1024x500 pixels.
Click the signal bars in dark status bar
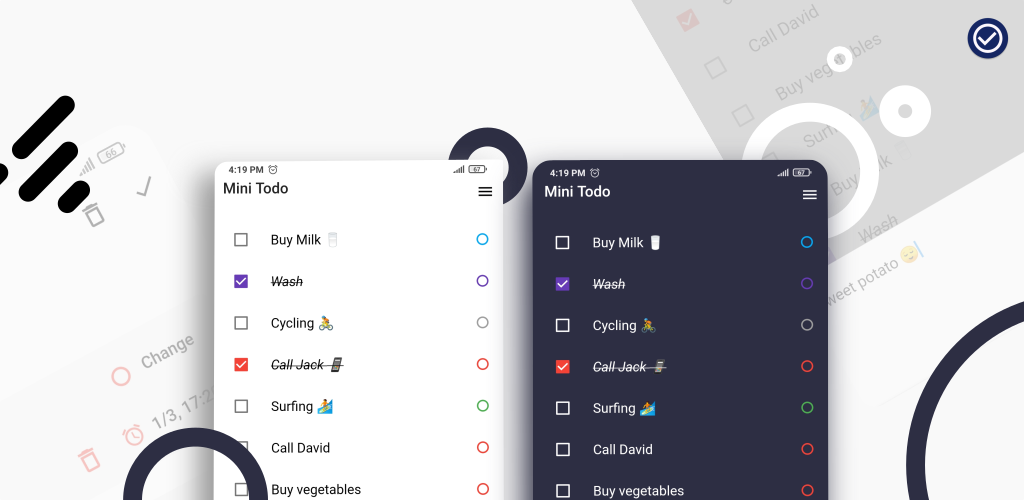tap(783, 172)
